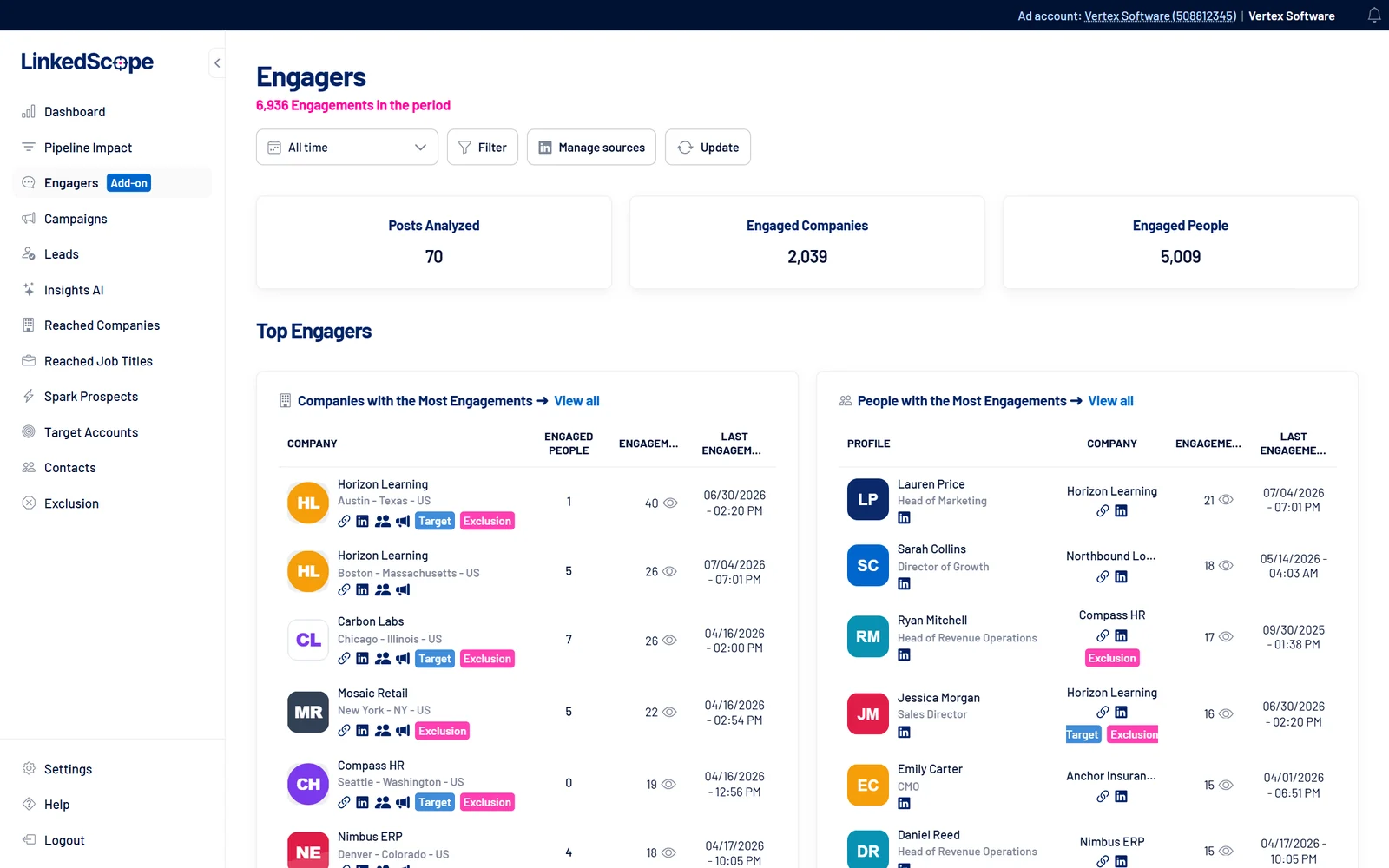Click the notification bell icon
This screenshot has height=868, width=1389.
(1374, 16)
